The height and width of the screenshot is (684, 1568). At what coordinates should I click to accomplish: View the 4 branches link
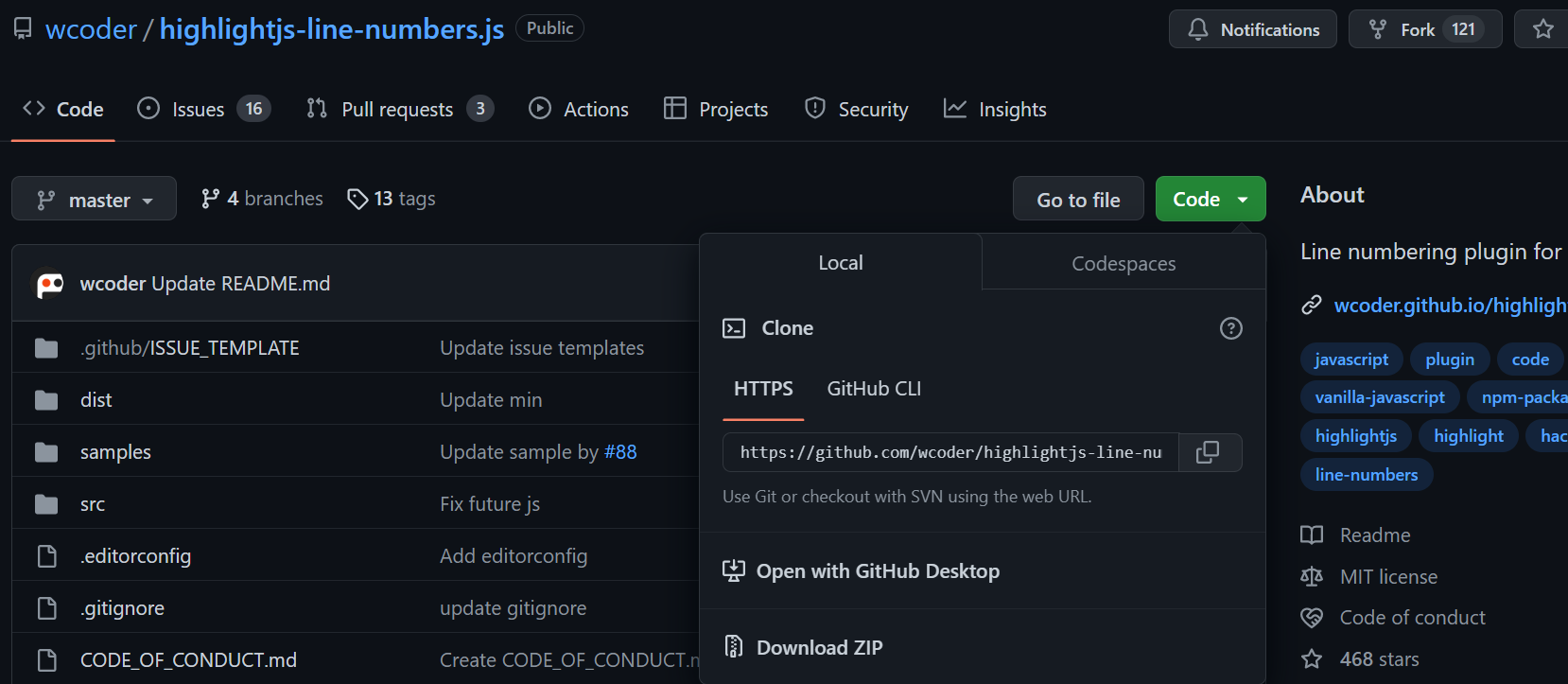(262, 199)
